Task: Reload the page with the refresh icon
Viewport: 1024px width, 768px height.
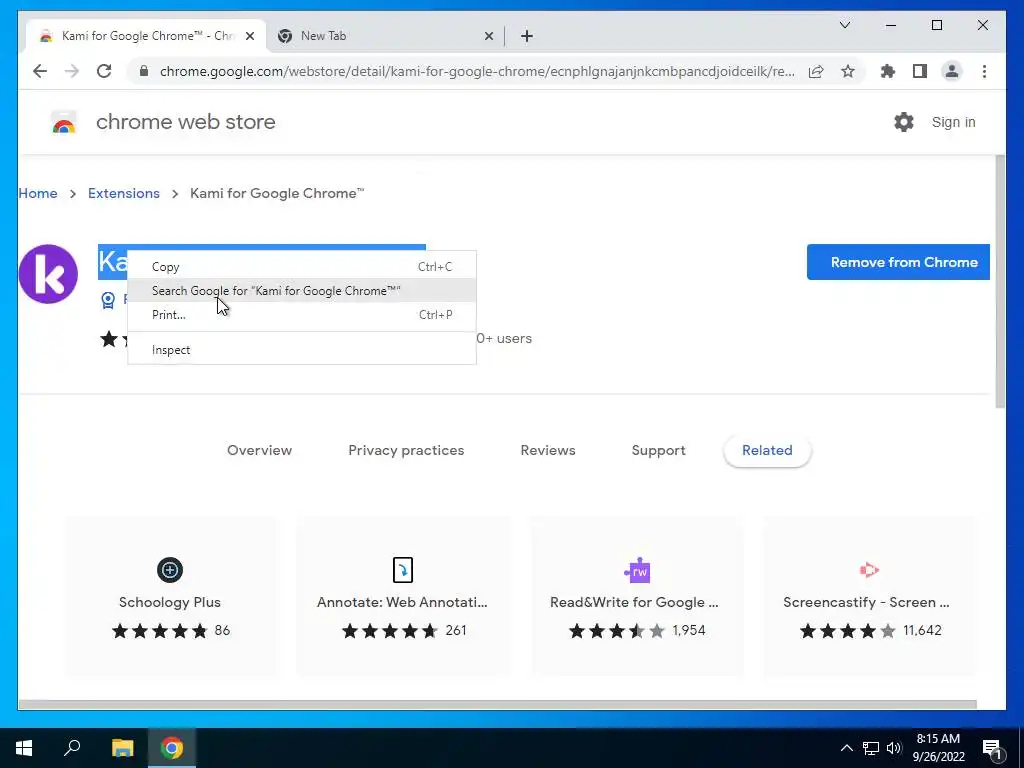Action: point(104,71)
